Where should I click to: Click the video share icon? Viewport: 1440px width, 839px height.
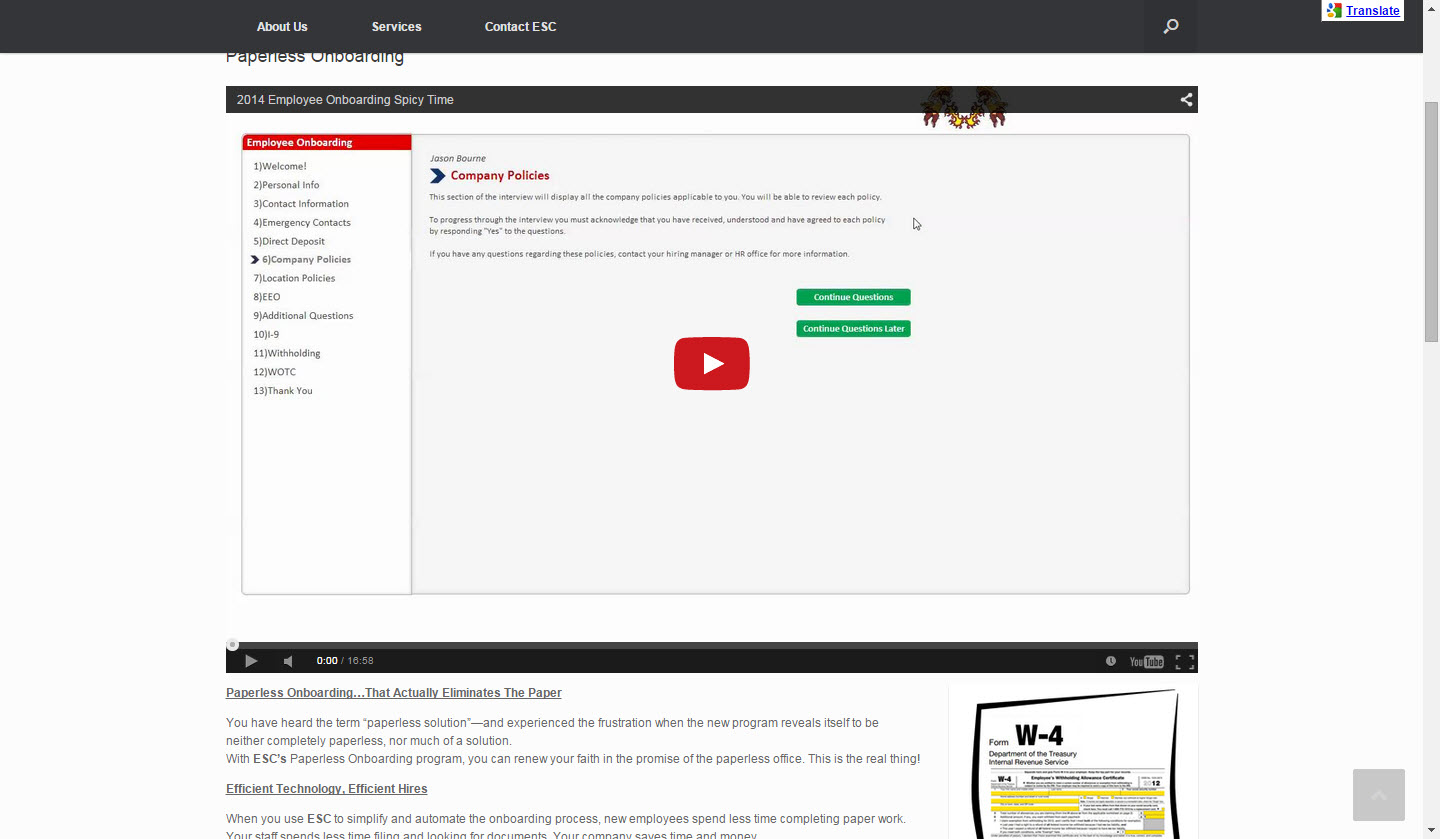click(x=1186, y=100)
